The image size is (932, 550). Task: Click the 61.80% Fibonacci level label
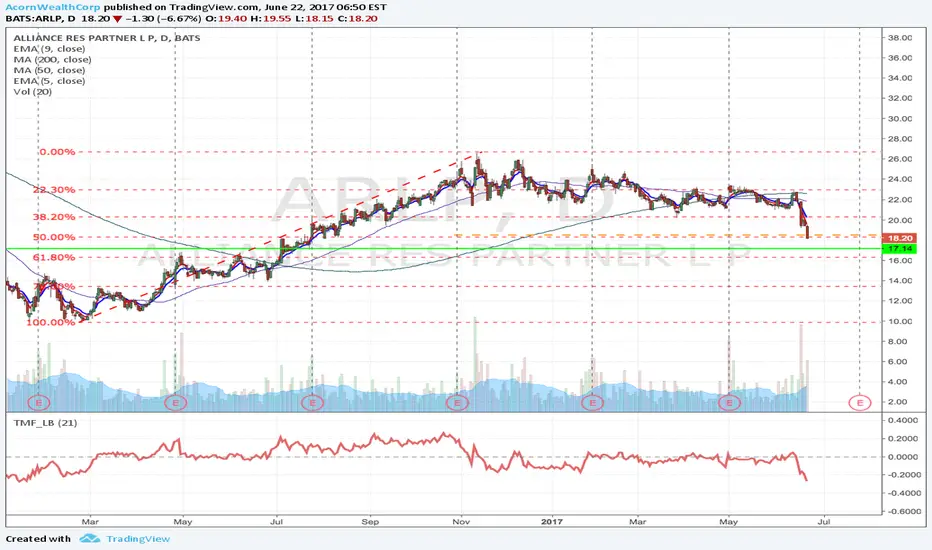click(54, 257)
